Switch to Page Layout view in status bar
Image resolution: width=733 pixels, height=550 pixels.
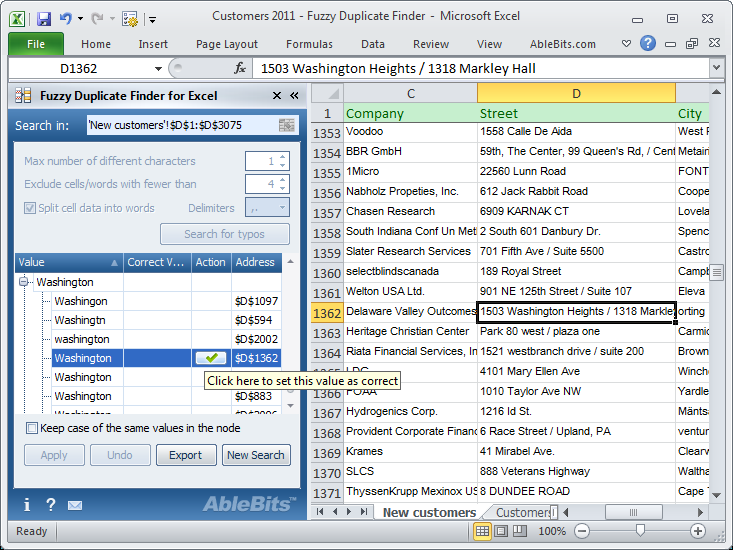[x=501, y=531]
